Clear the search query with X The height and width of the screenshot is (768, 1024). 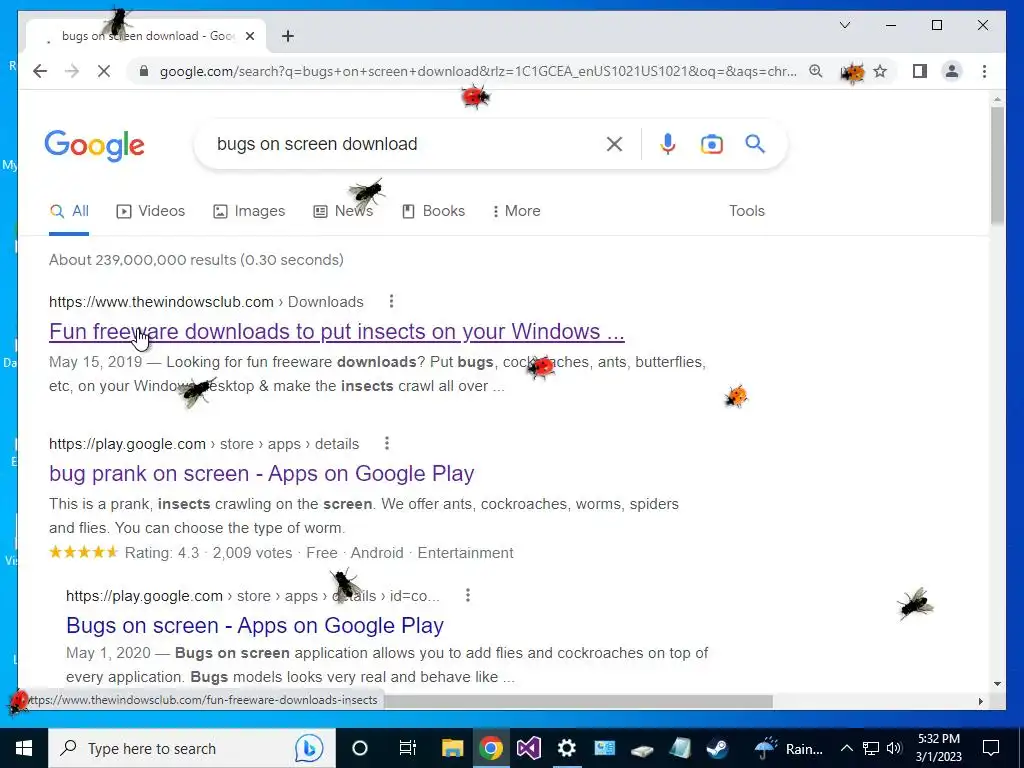coord(614,144)
